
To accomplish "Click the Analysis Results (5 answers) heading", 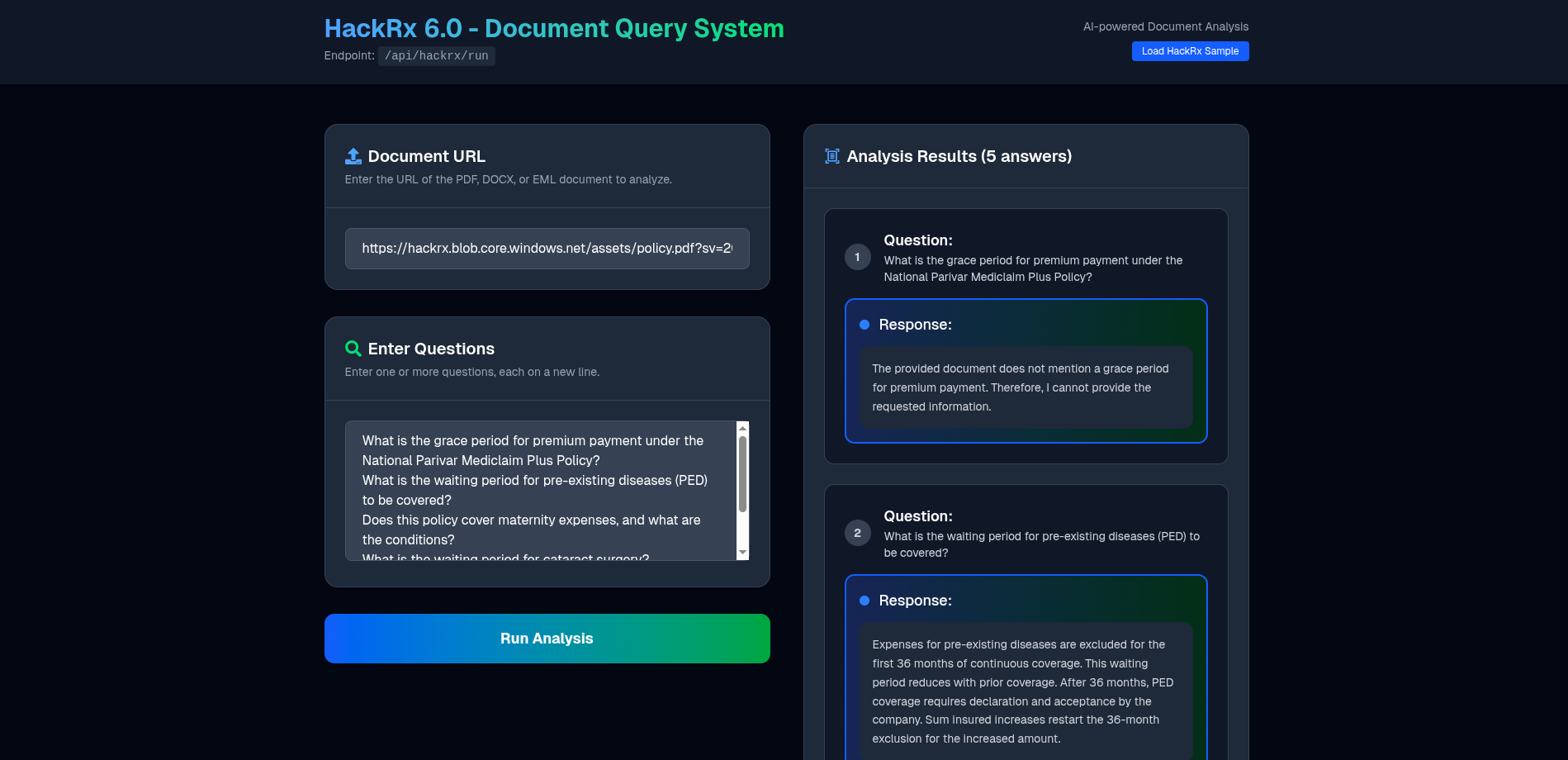I will 959,156.
